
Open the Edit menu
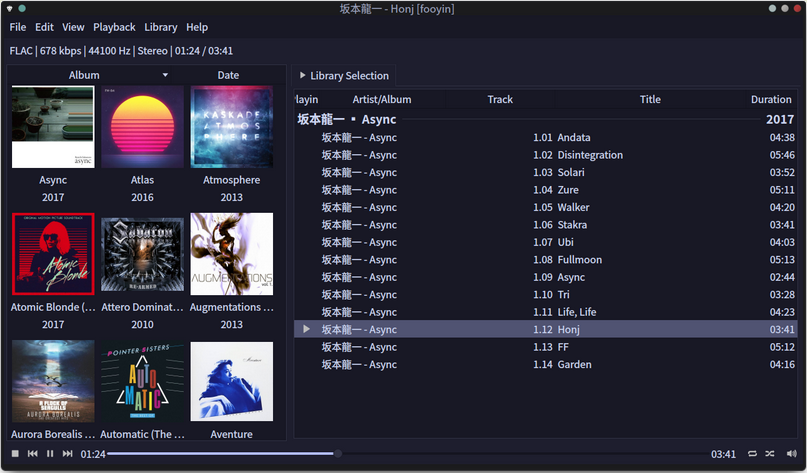44,27
